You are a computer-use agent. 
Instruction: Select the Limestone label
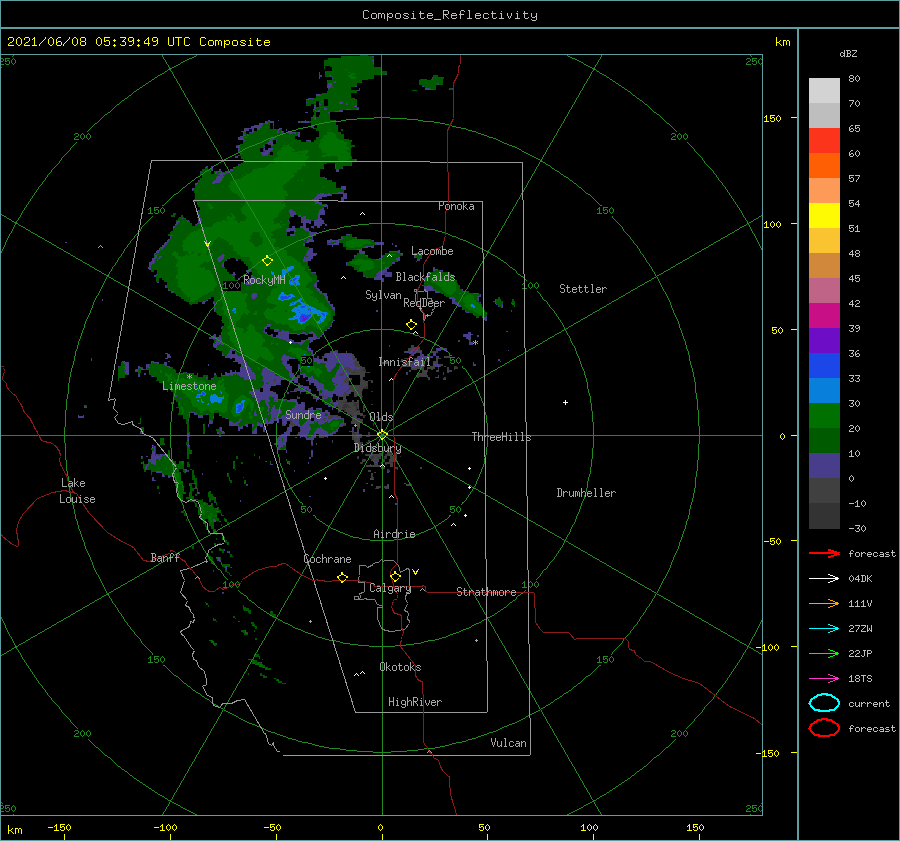click(x=189, y=386)
